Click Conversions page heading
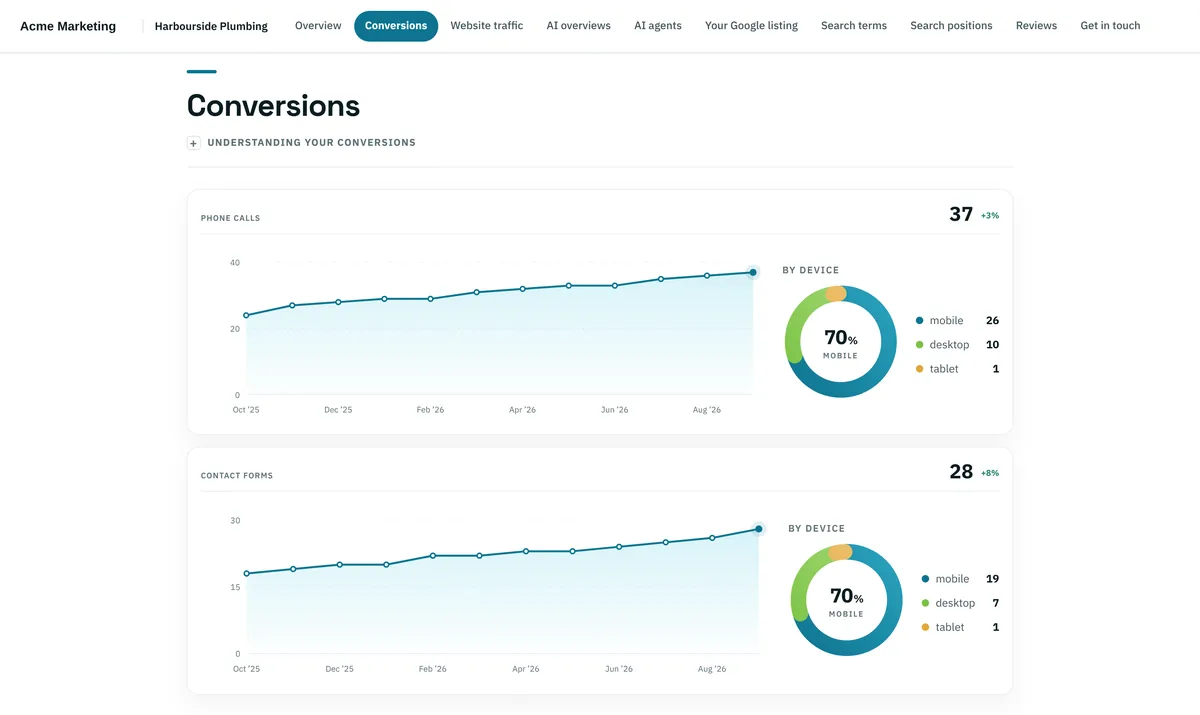Viewport: 1200px width, 715px height. [x=273, y=105]
